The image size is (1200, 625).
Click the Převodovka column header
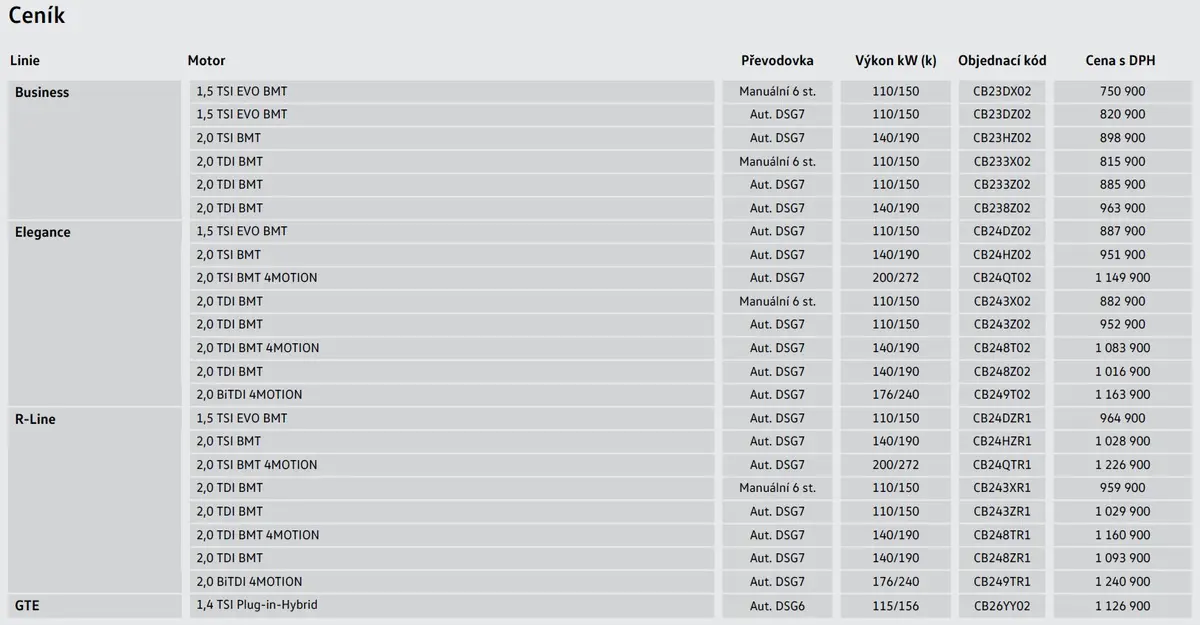[777, 61]
